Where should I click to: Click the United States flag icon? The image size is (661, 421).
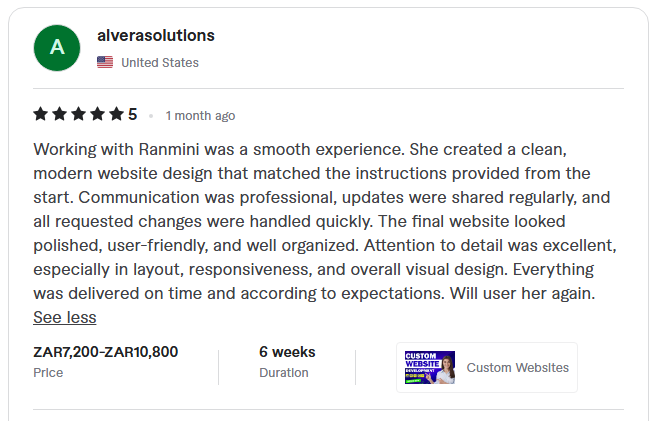(x=105, y=62)
